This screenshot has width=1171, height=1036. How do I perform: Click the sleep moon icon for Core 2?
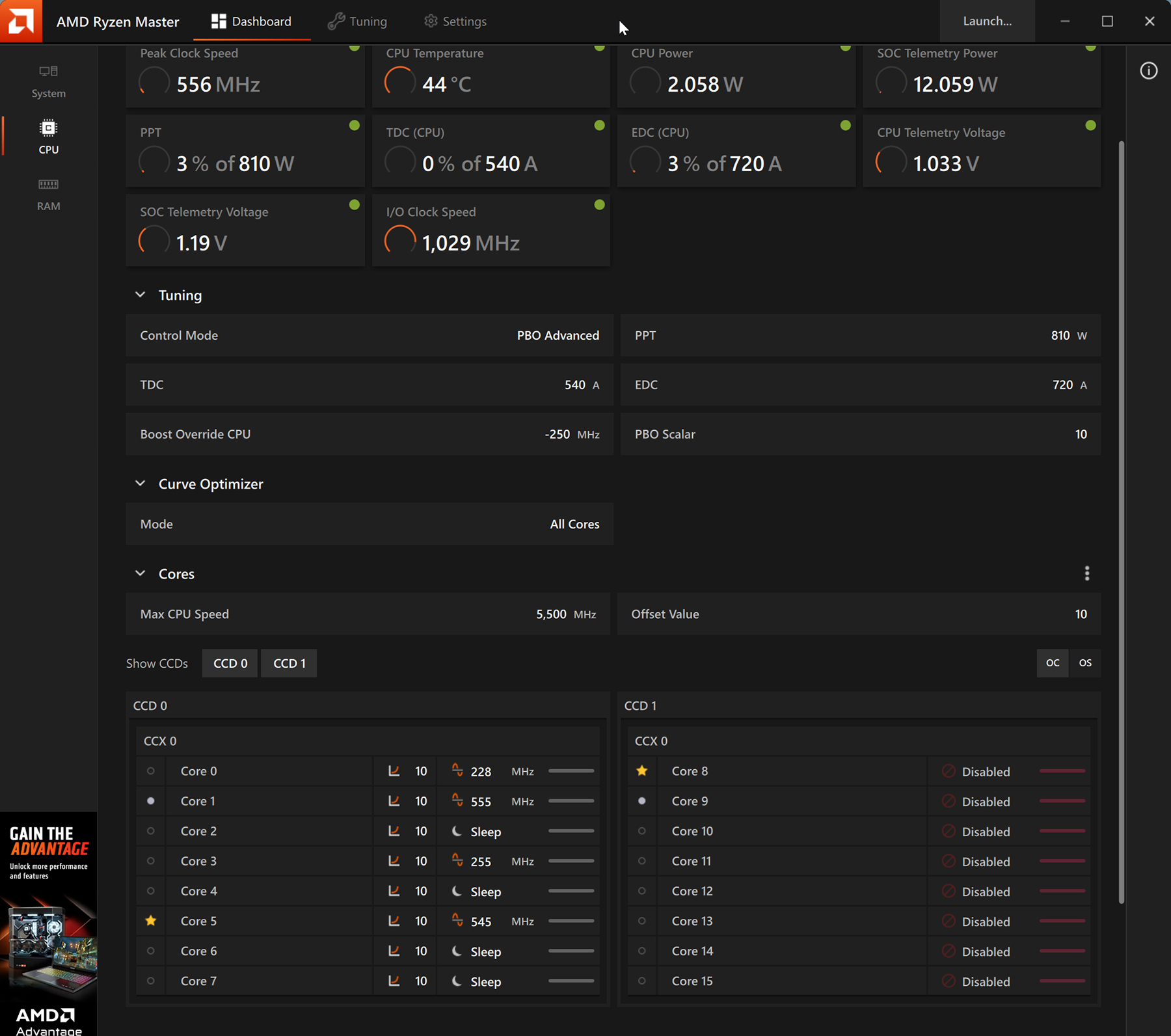click(457, 831)
